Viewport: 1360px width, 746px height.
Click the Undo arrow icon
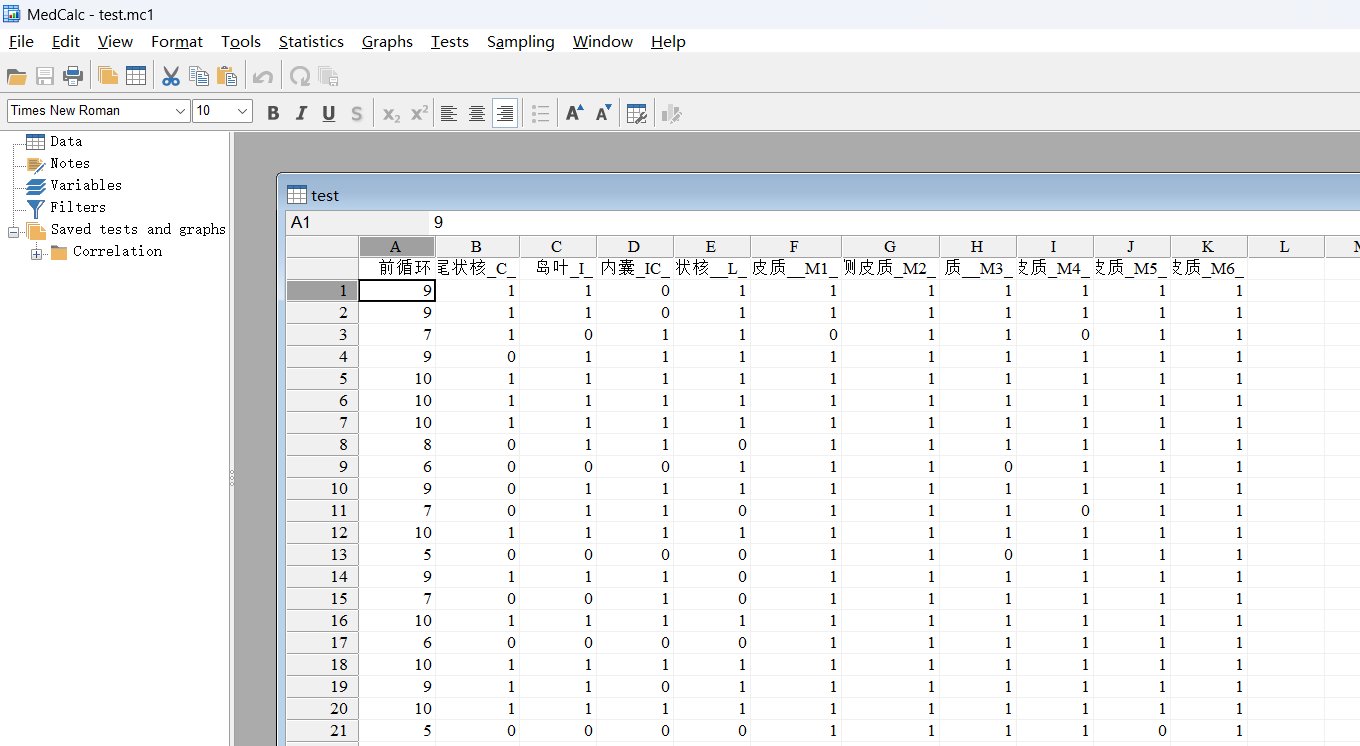pyautogui.click(x=263, y=76)
